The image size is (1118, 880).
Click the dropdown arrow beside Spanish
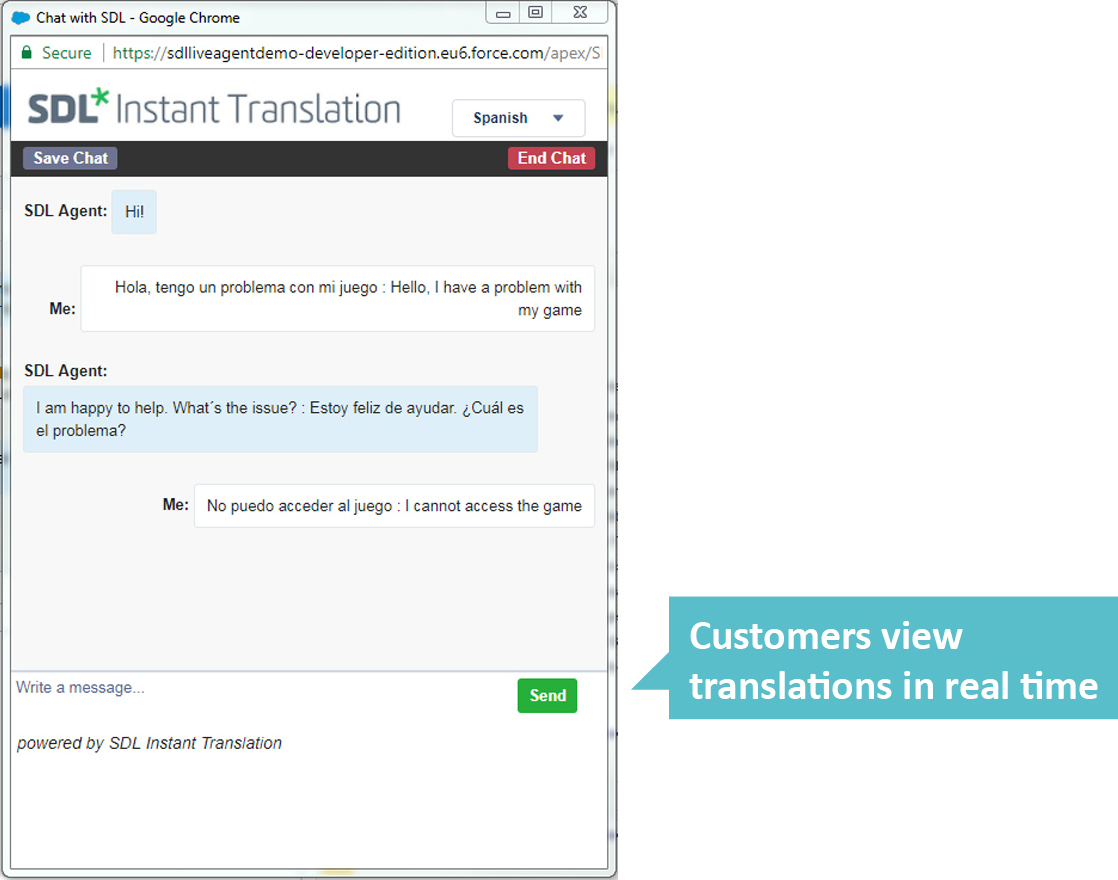click(x=556, y=118)
